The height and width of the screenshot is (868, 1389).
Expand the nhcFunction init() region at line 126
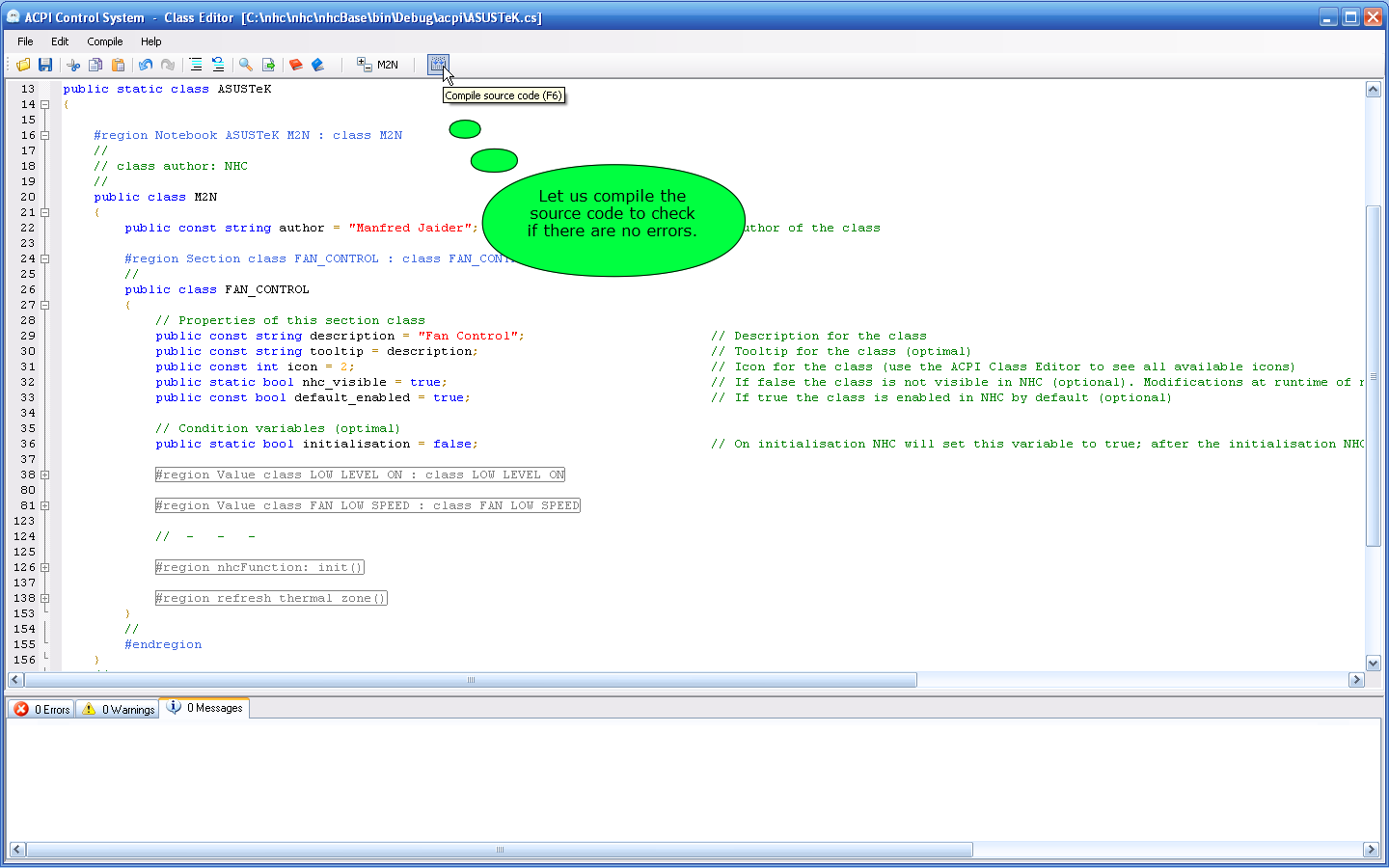click(x=44, y=567)
